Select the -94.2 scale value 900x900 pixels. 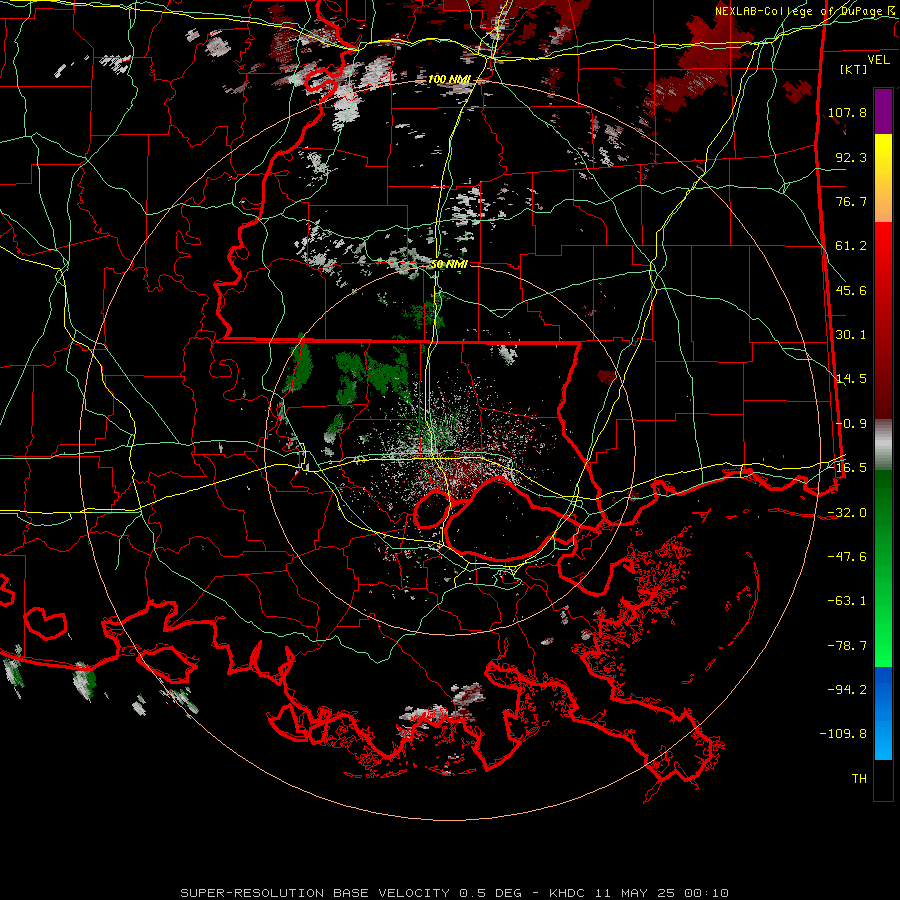[847, 690]
